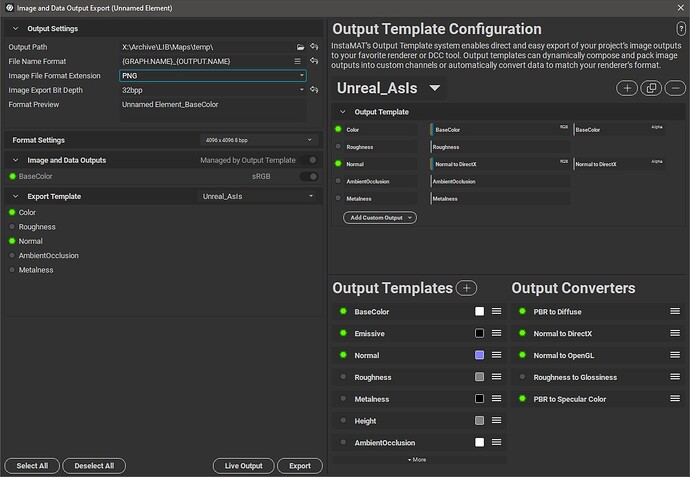Reset the Output Path with the revert arrow
Screen dimensions: 690x477
(x=314, y=47)
